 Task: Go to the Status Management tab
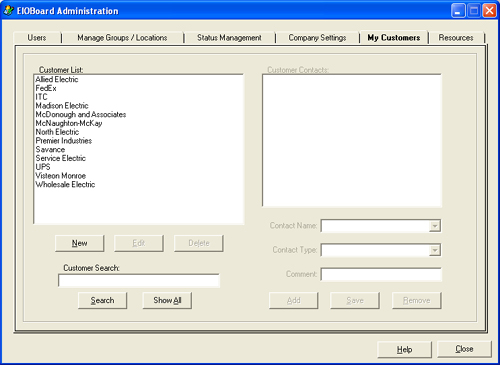(x=229, y=38)
